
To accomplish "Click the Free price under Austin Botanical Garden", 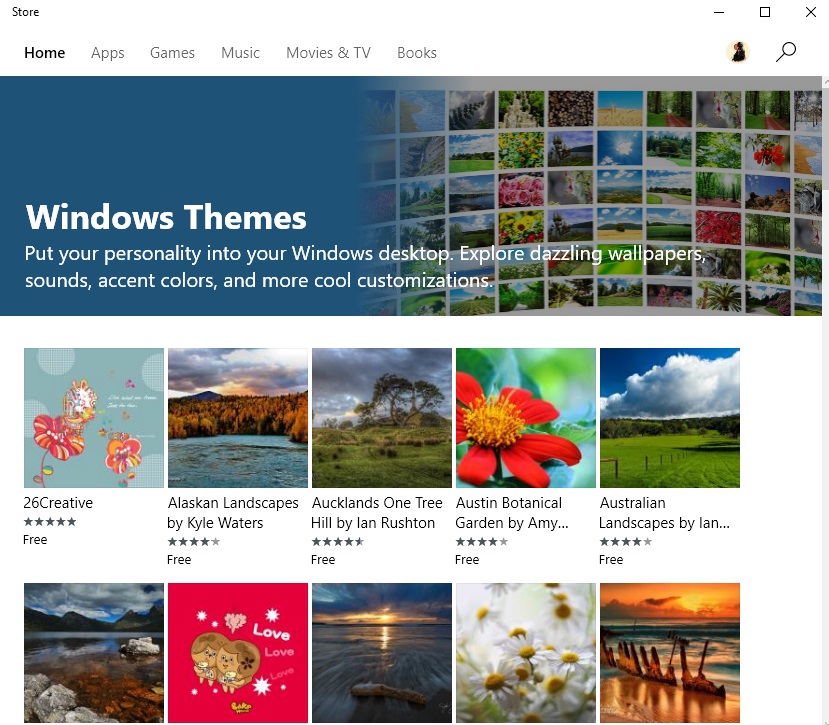I will click(467, 559).
